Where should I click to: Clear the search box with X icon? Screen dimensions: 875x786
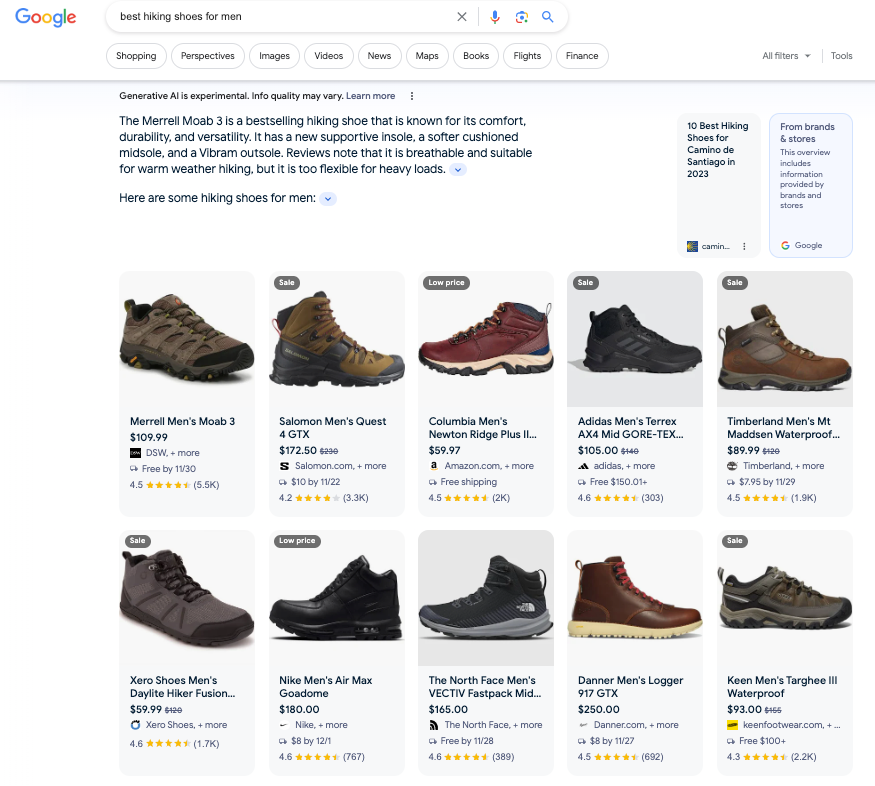(x=461, y=17)
